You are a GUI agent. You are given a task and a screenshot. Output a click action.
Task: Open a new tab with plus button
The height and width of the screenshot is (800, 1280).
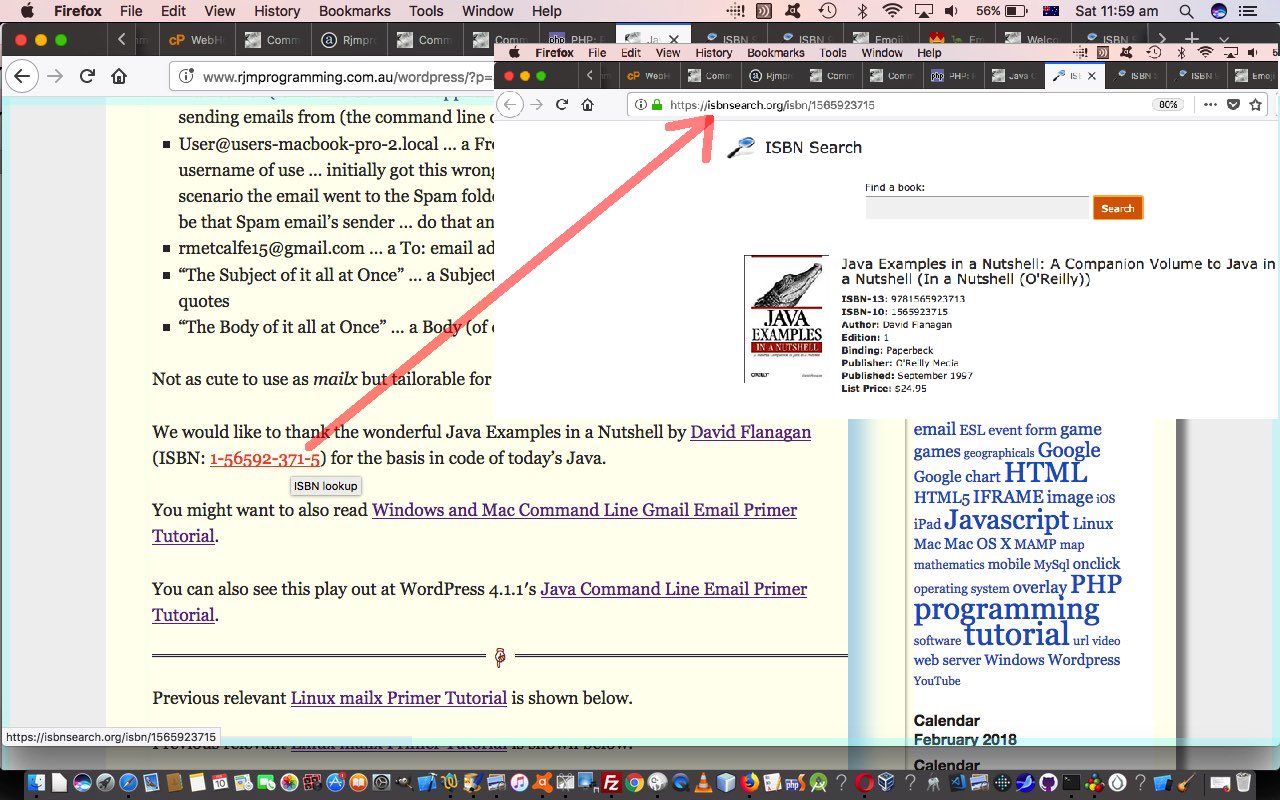point(1192,40)
